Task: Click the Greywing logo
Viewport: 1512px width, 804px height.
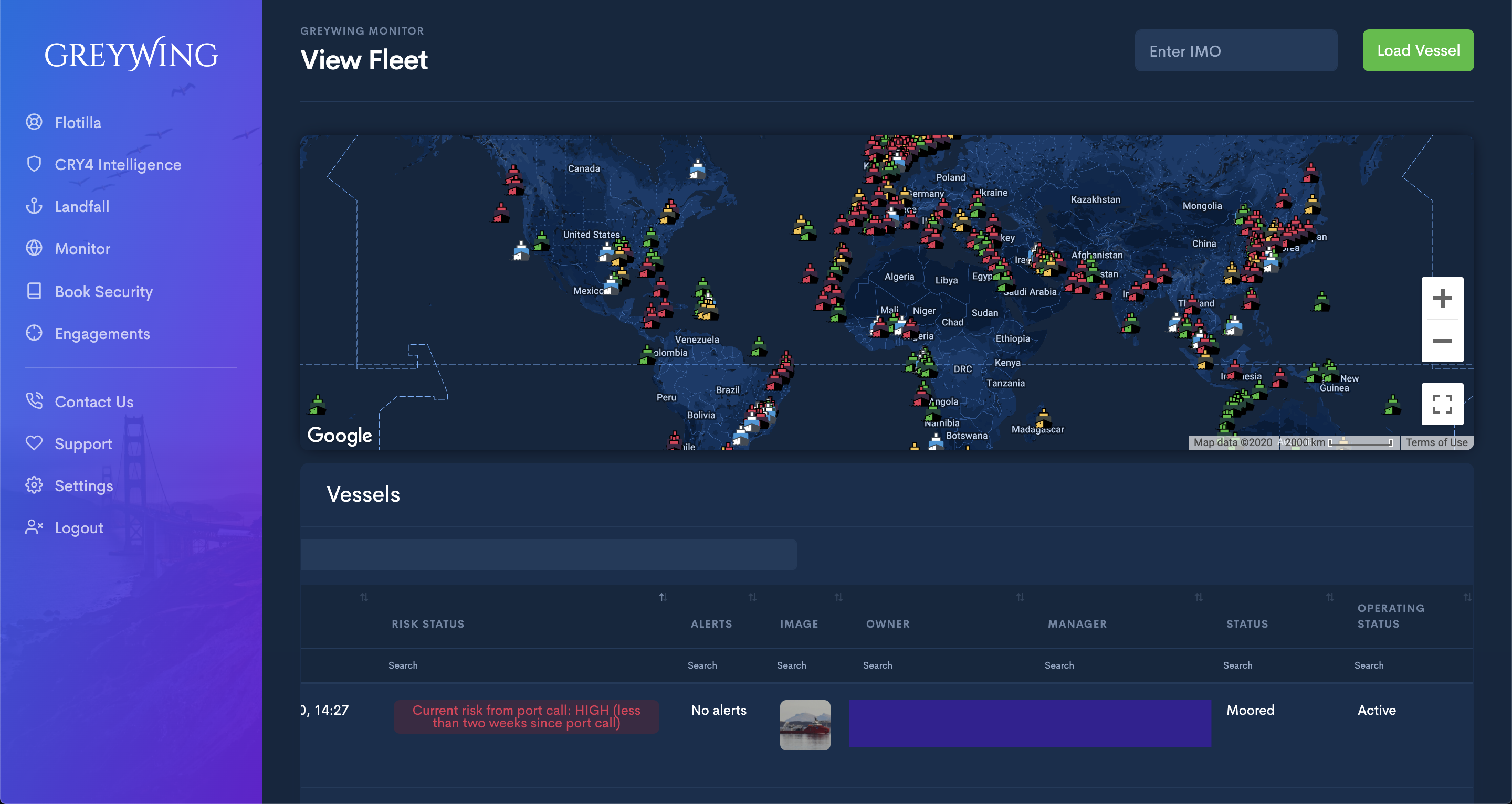Action: coord(131,54)
